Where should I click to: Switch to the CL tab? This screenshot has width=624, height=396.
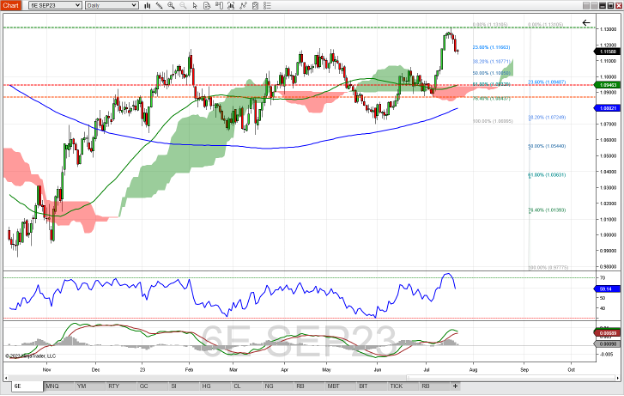248,386
